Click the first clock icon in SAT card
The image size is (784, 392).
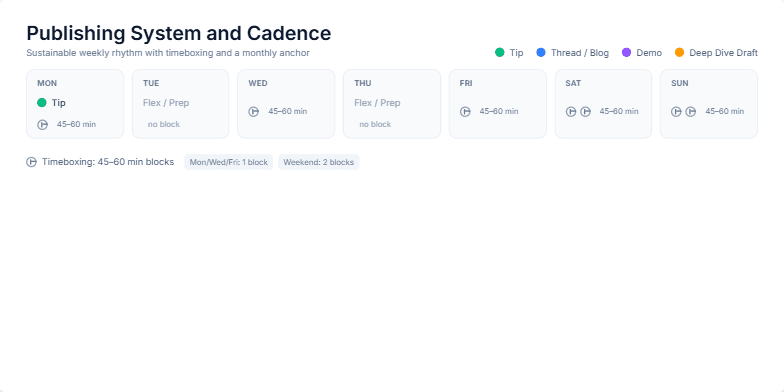click(x=571, y=112)
